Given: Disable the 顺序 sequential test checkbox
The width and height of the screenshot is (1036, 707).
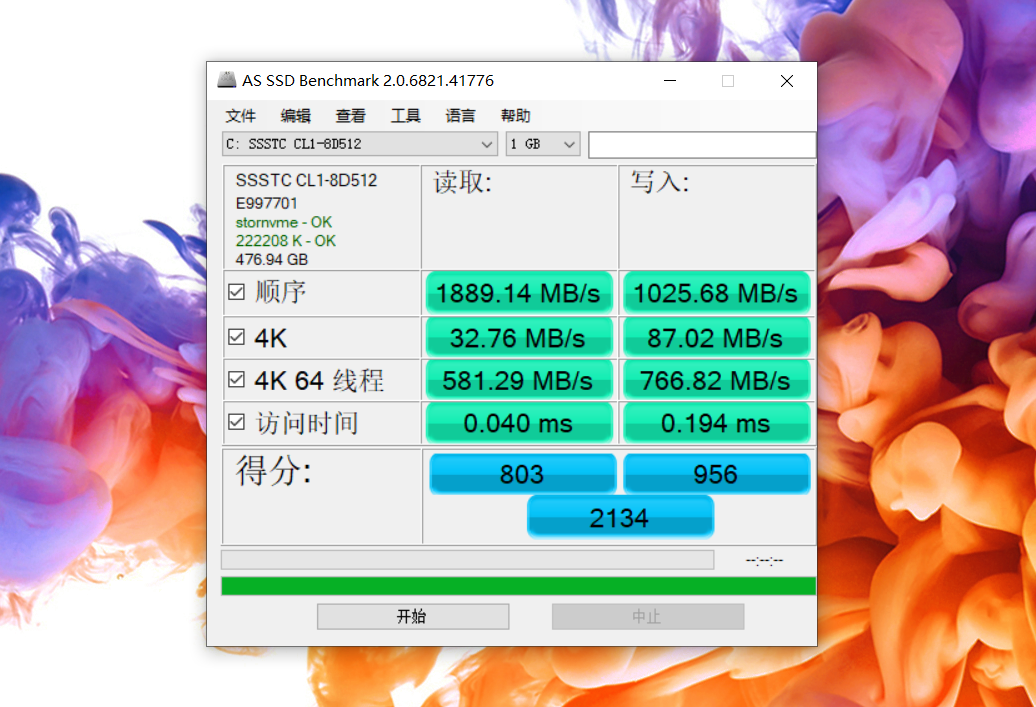Looking at the screenshot, I should coord(236,289).
